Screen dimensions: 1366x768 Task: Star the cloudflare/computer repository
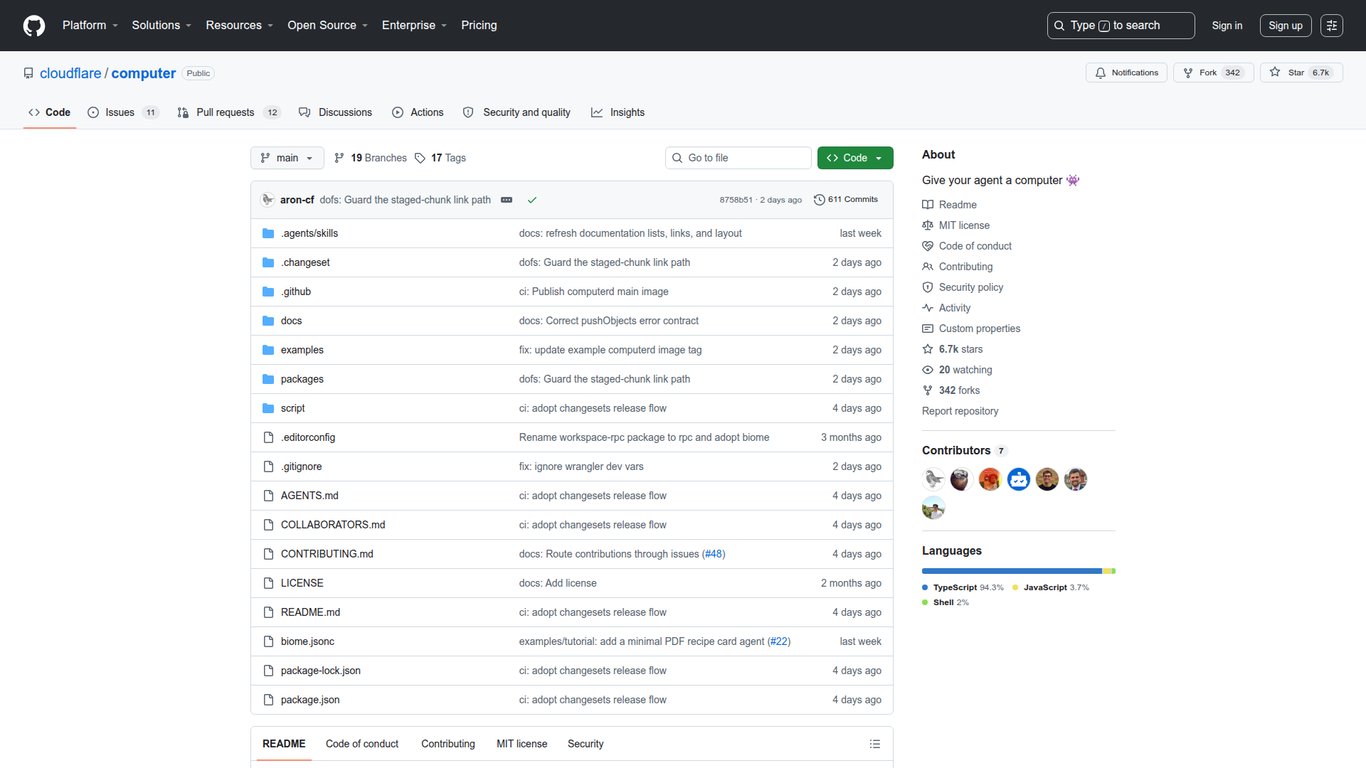click(x=1300, y=73)
